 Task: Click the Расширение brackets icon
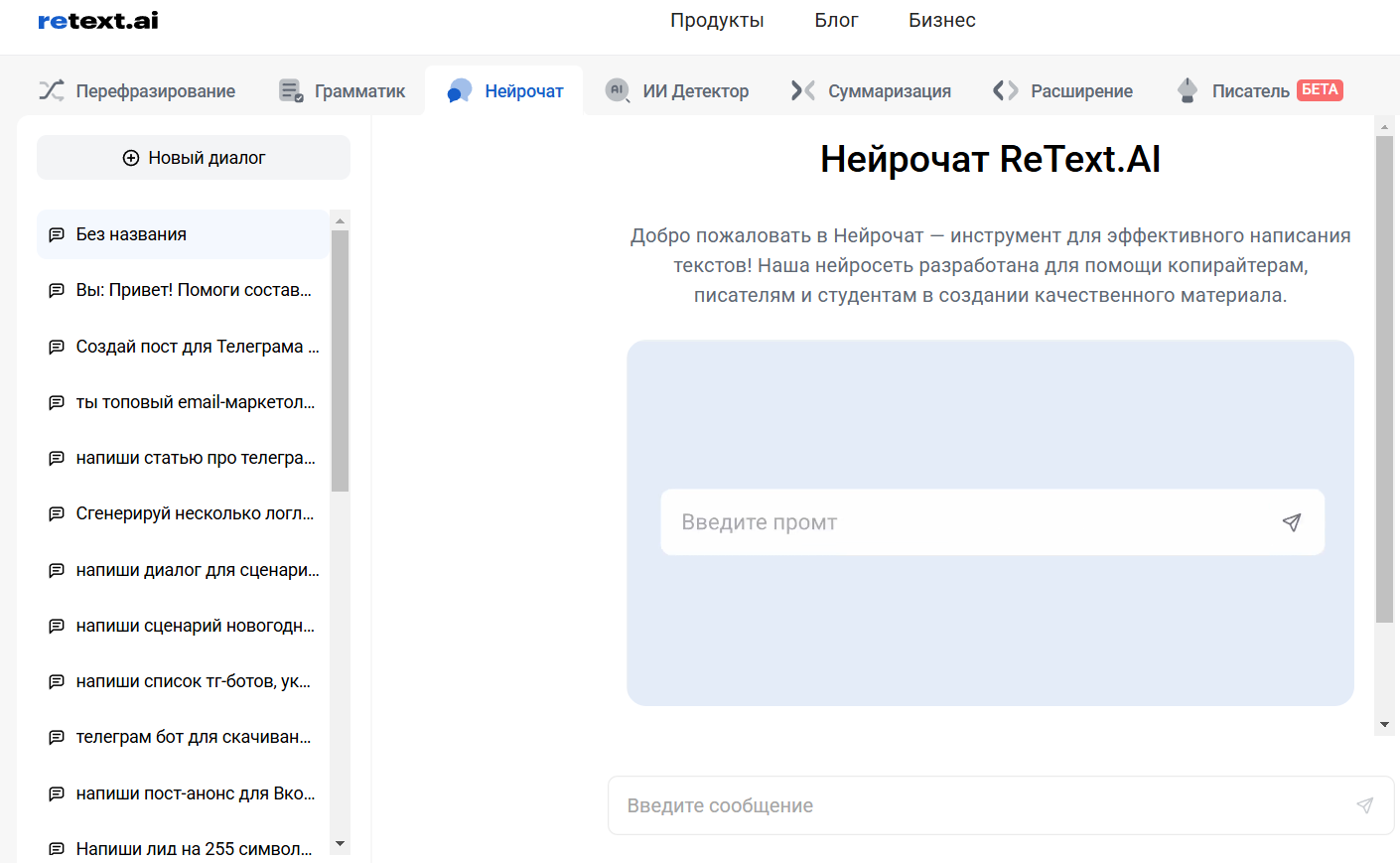point(1005,90)
